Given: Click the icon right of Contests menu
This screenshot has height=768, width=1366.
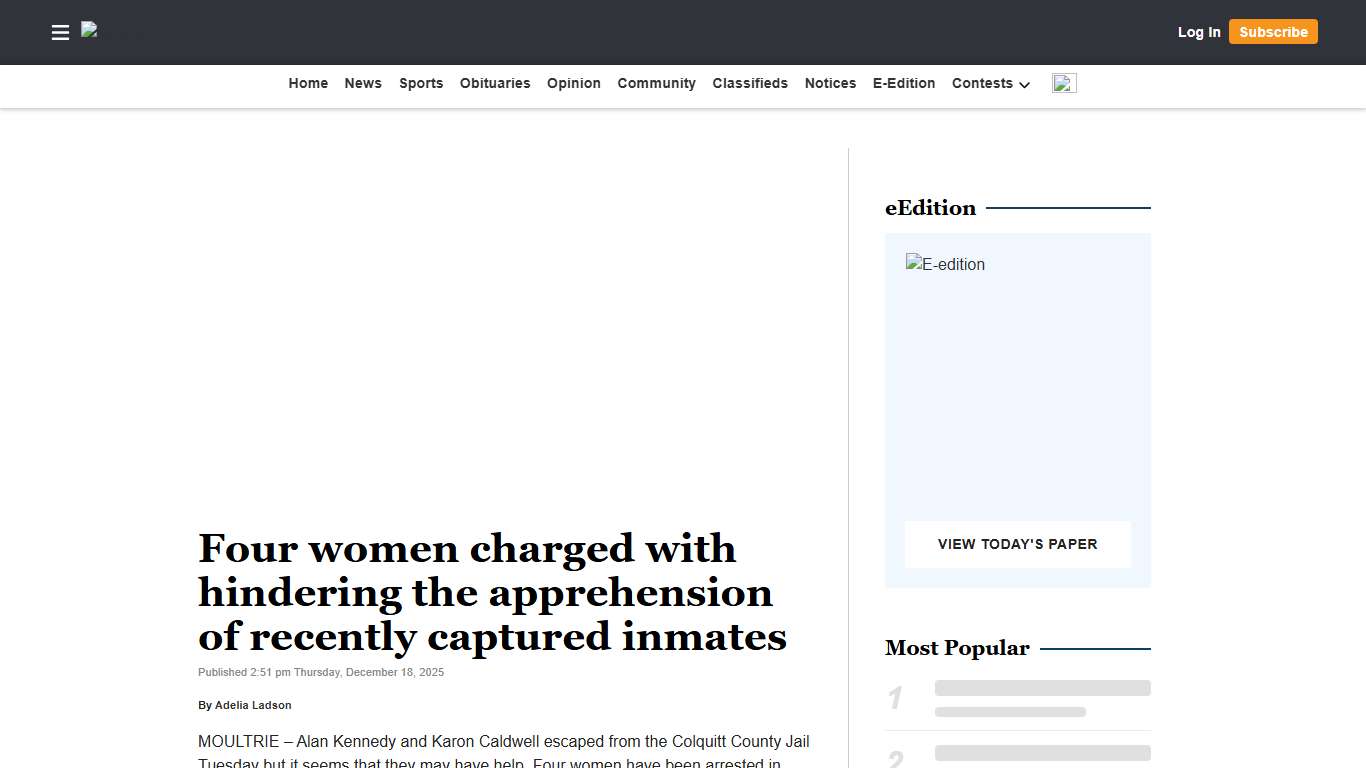Looking at the screenshot, I should click(x=1063, y=83).
